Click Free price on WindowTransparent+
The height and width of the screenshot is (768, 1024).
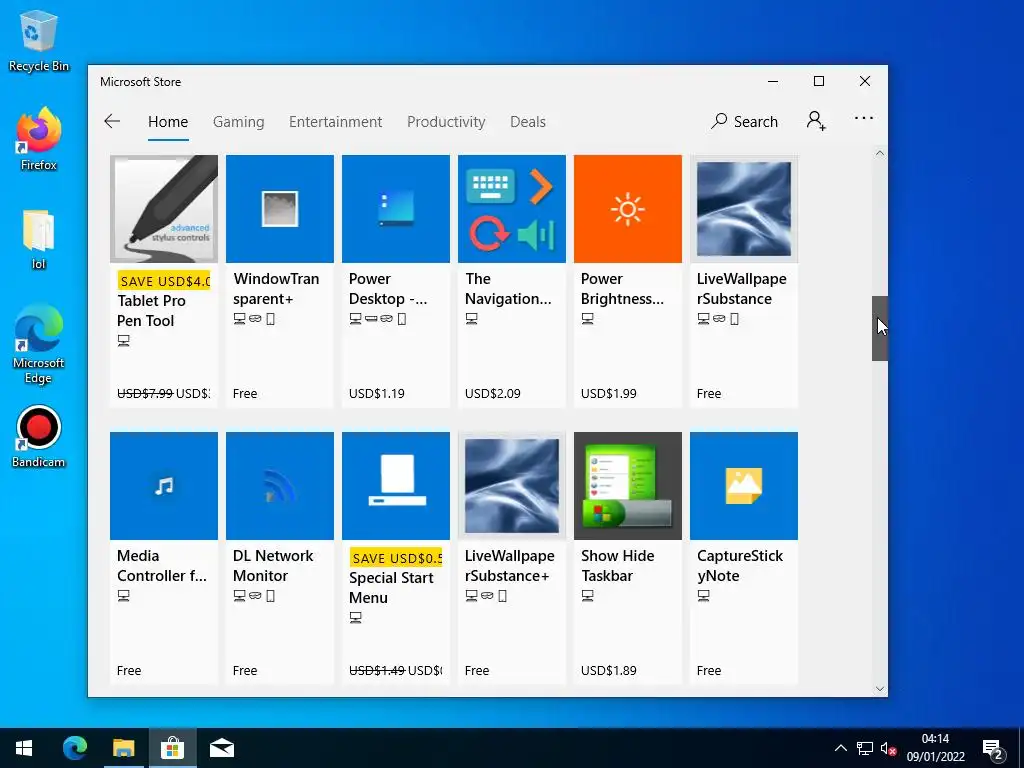[245, 394]
